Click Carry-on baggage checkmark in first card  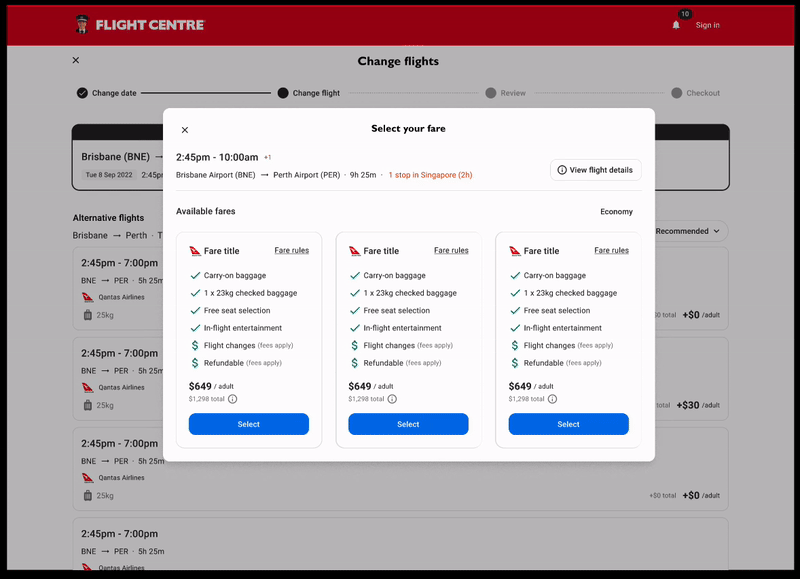195,275
